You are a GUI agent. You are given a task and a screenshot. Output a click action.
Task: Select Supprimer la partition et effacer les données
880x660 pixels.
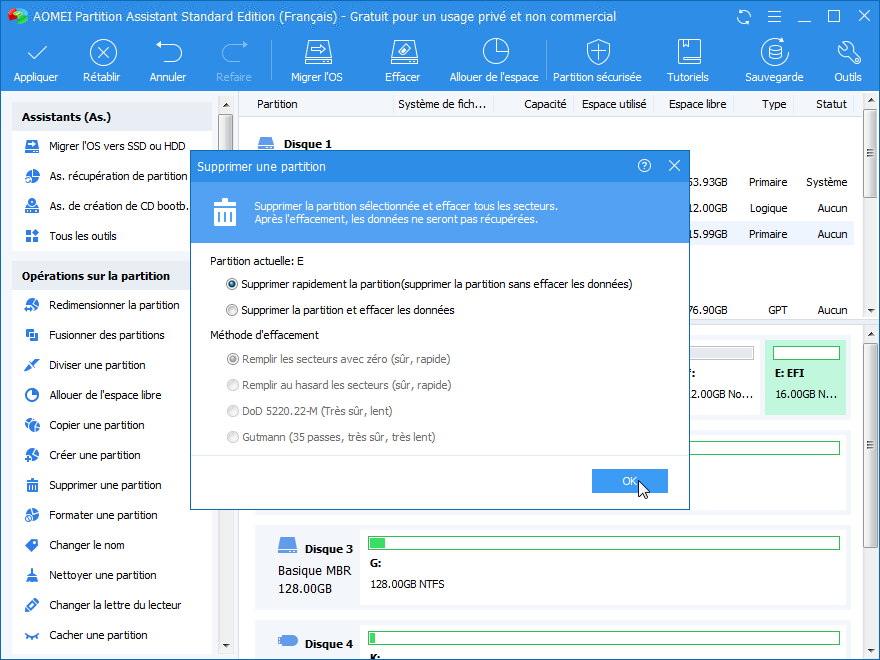coord(232,310)
